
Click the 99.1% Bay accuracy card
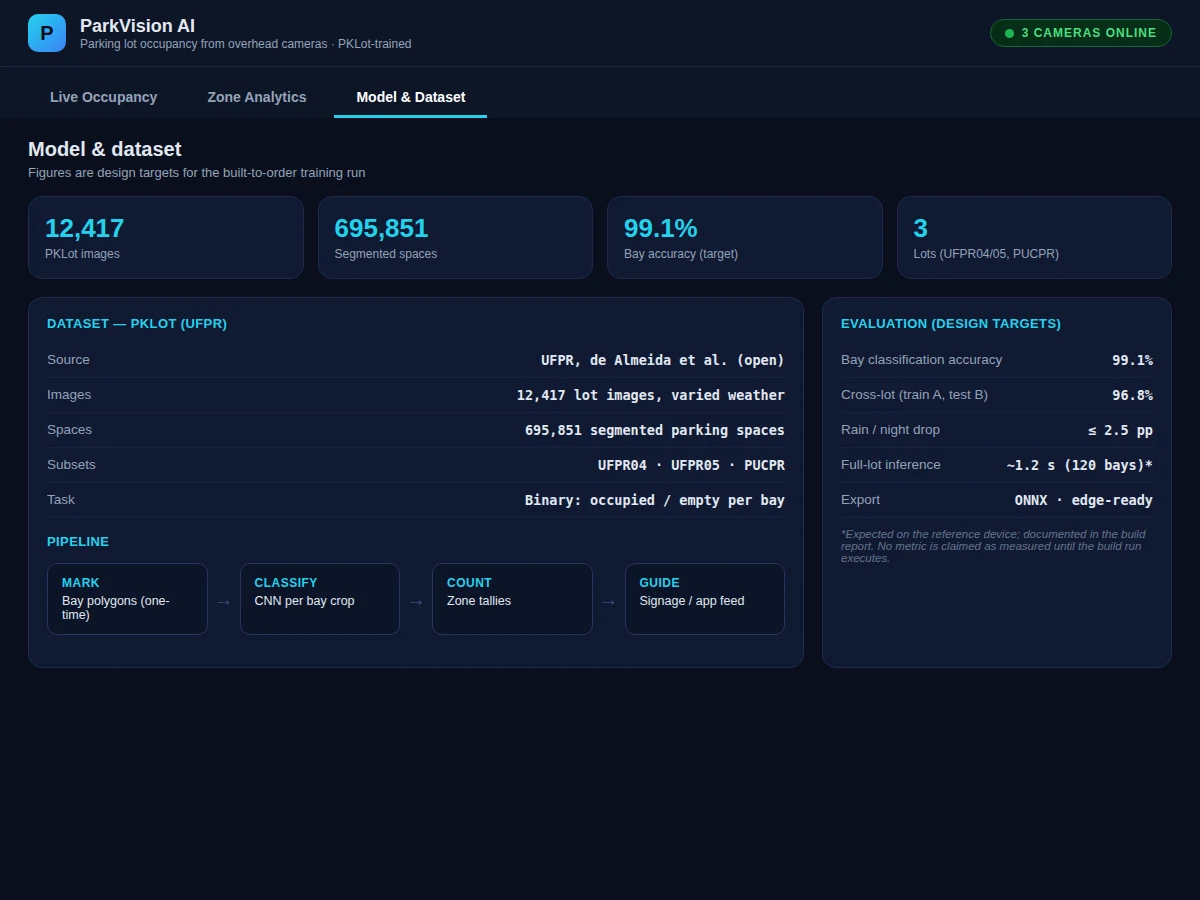pos(745,237)
